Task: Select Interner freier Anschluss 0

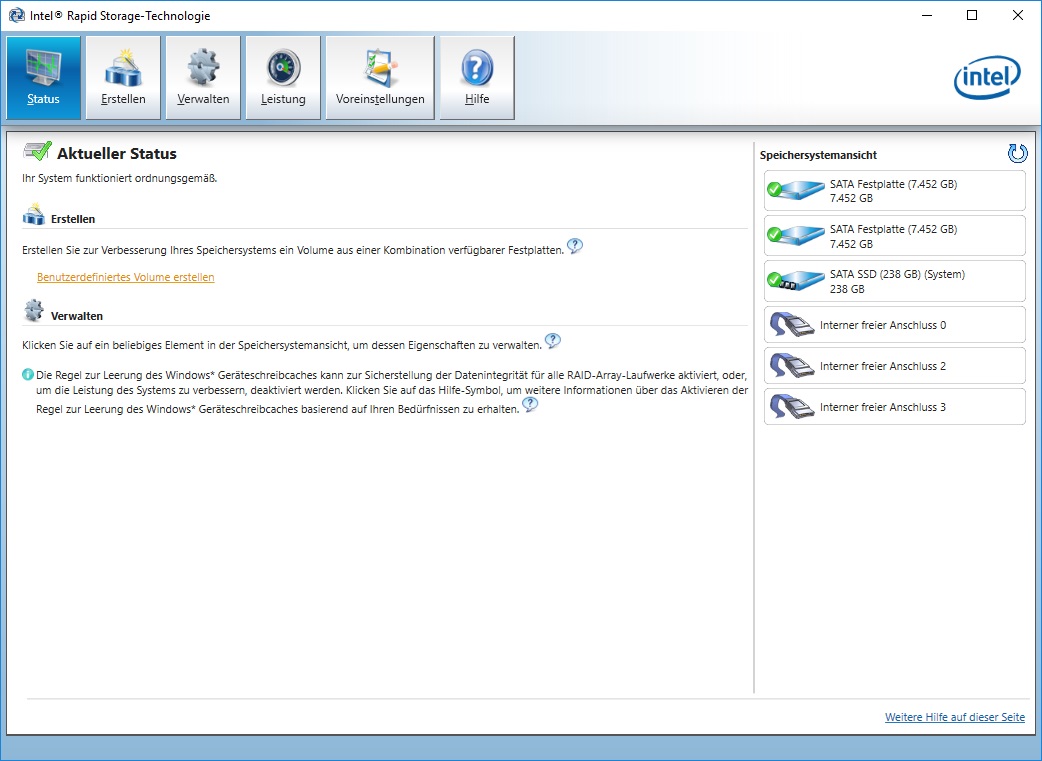Action: [894, 325]
